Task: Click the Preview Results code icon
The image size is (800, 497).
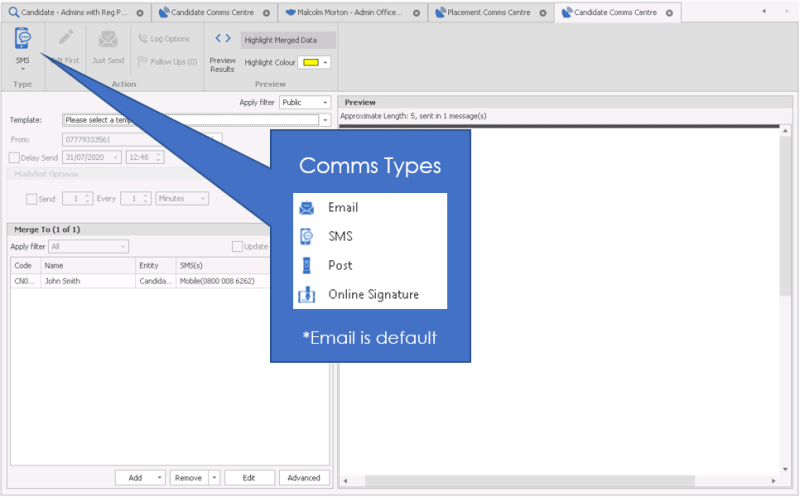Action: point(222,40)
